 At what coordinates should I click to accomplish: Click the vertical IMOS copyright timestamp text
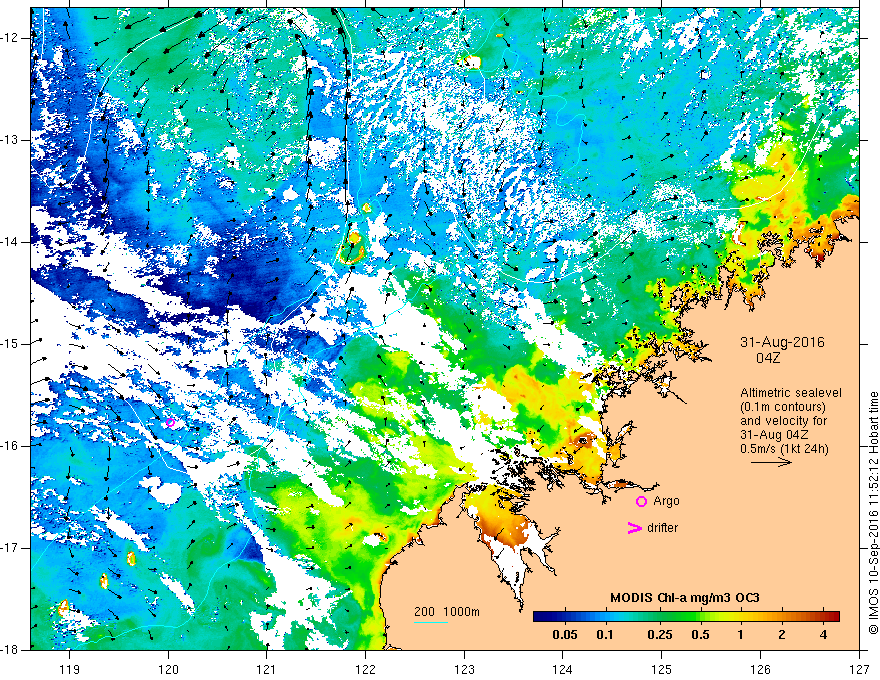[x=873, y=513]
